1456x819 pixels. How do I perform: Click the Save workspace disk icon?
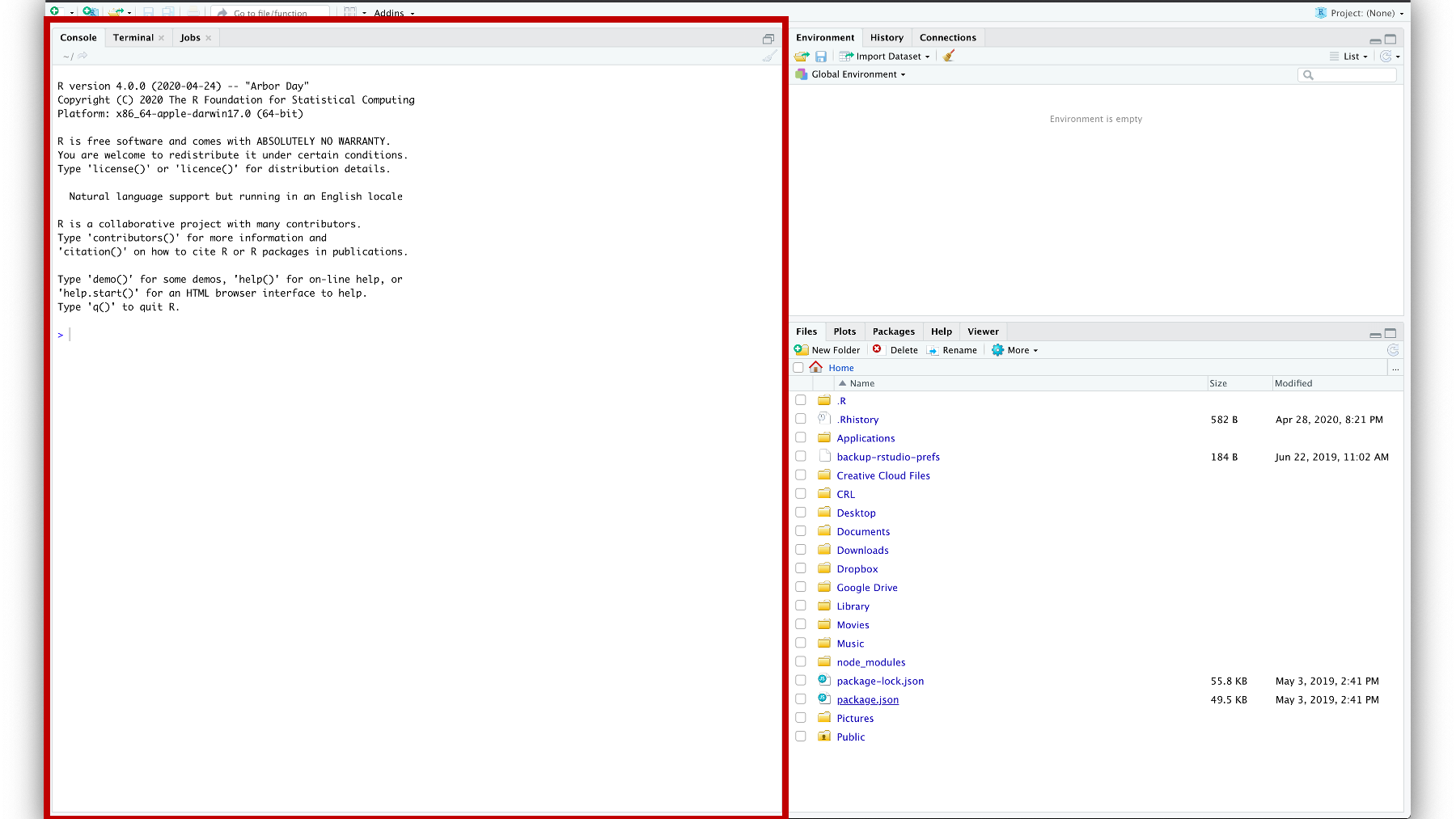pos(821,57)
